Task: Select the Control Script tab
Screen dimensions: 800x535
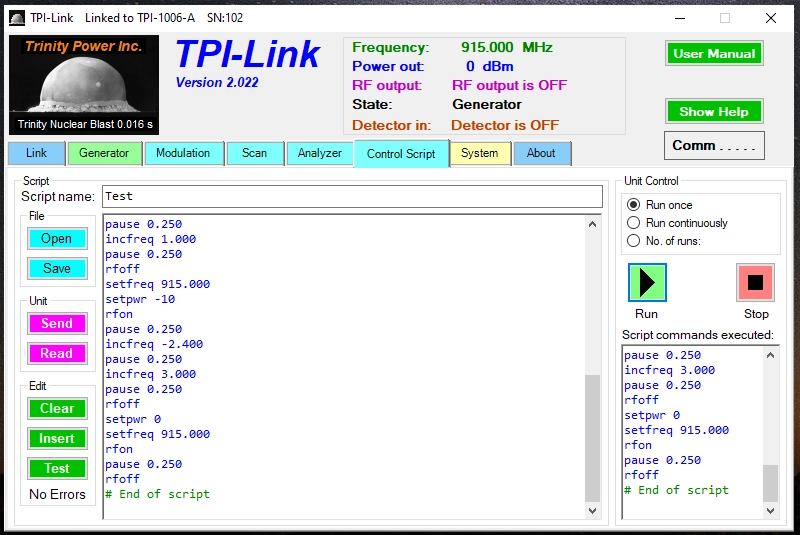Action: click(x=401, y=154)
